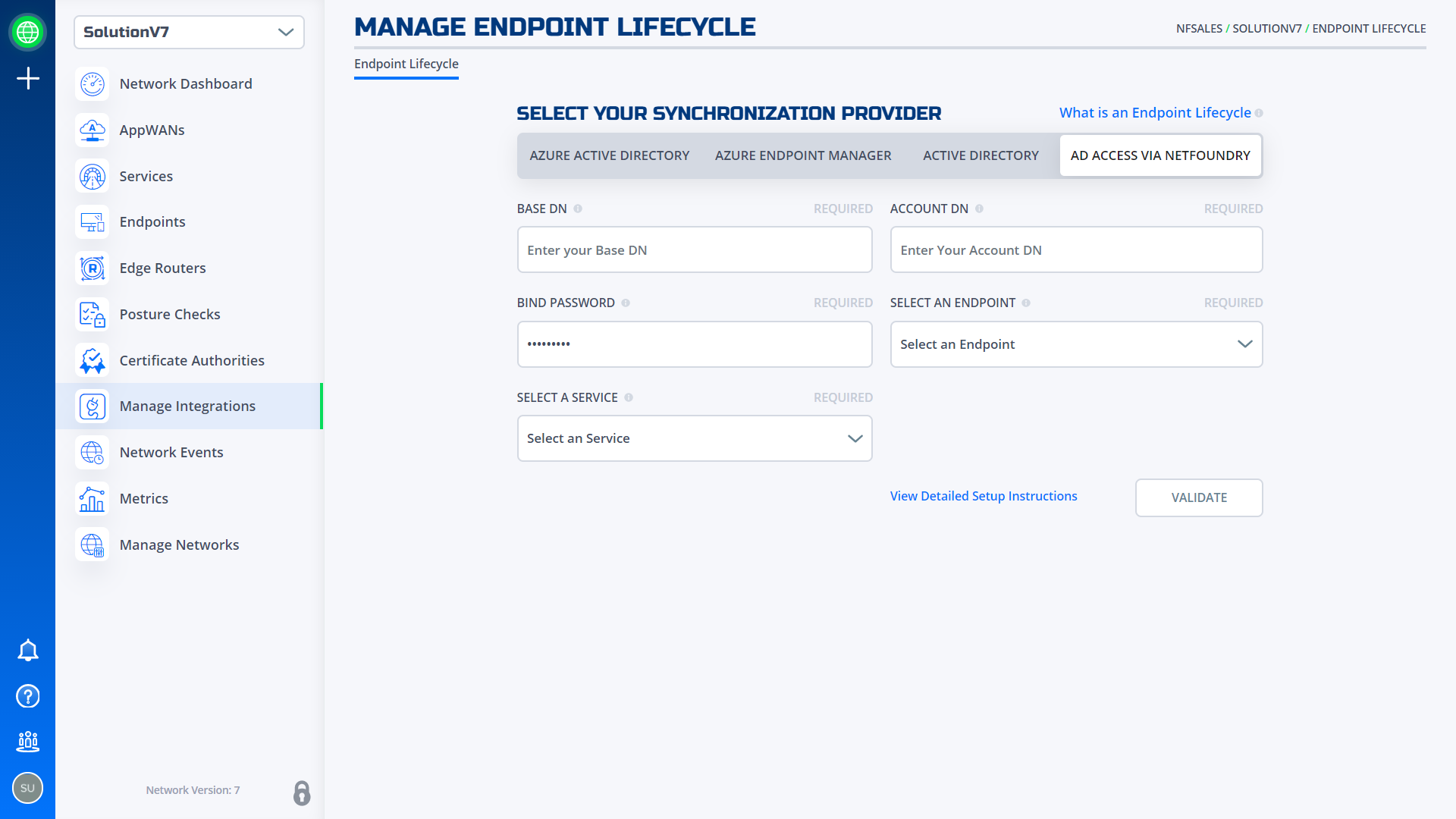Open AppWANs menu item
The width and height of the screenshot is (1456, 819).
(190, 130)
